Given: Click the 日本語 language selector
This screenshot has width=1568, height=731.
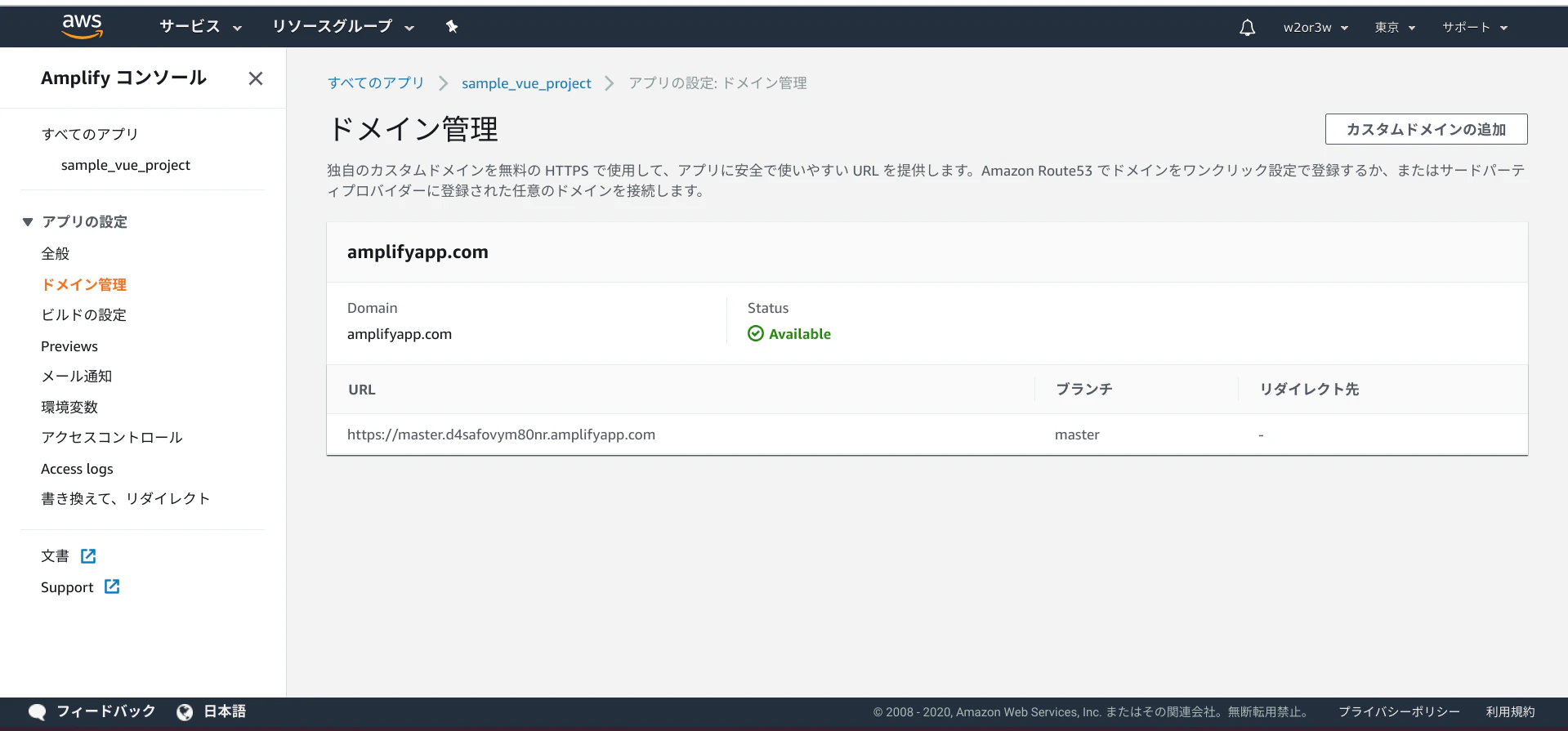Looking at the screenshot, I should pos(225,711).
